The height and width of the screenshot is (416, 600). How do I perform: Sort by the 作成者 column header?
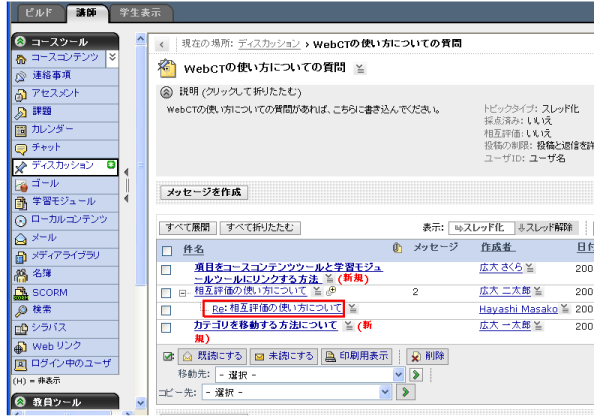(497, 248)
